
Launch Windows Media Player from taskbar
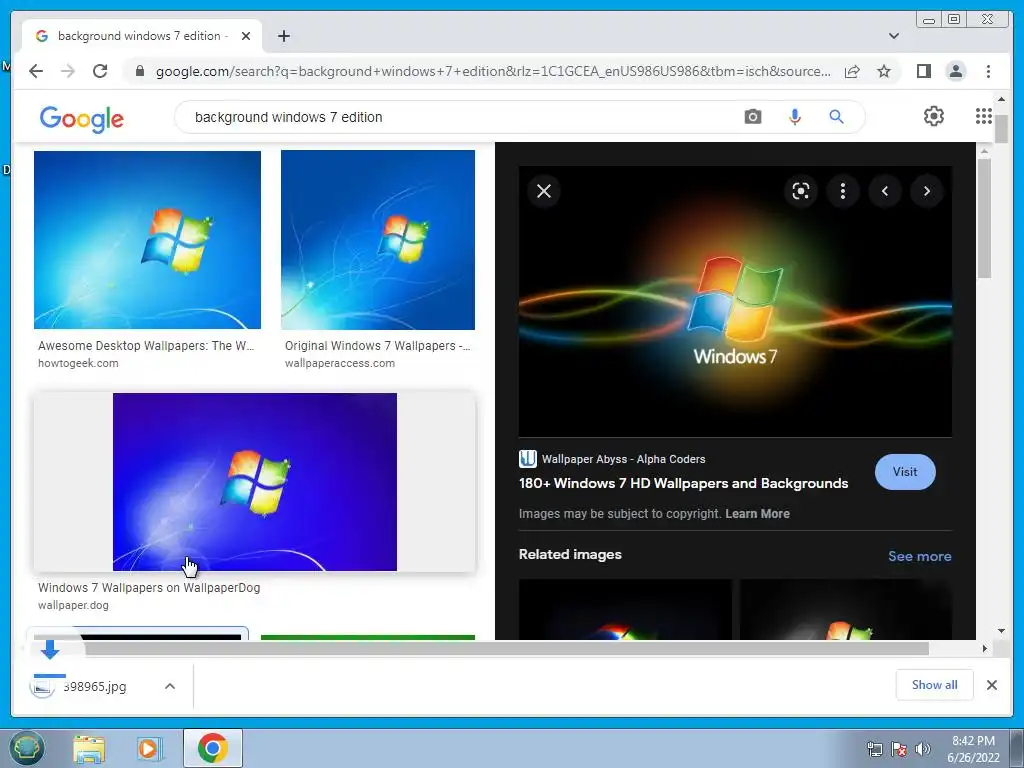[150, 748]
